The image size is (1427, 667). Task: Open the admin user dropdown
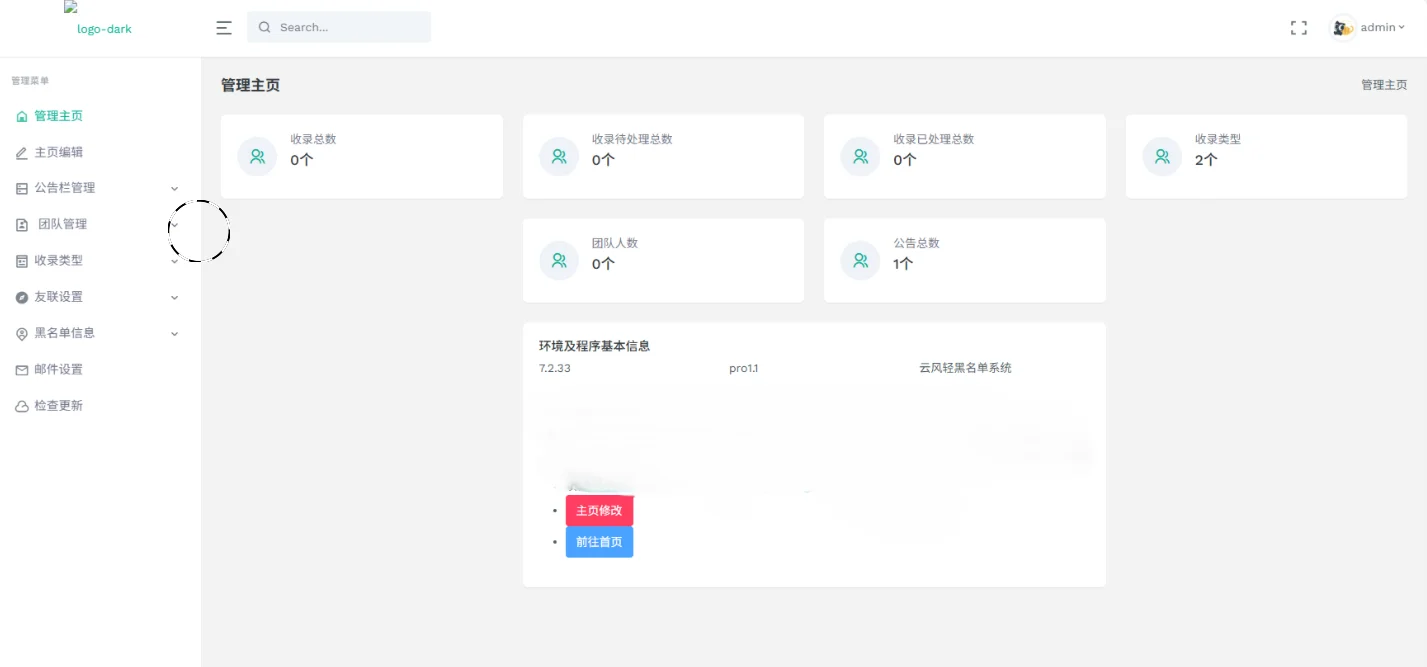[x=1367, y=28]
